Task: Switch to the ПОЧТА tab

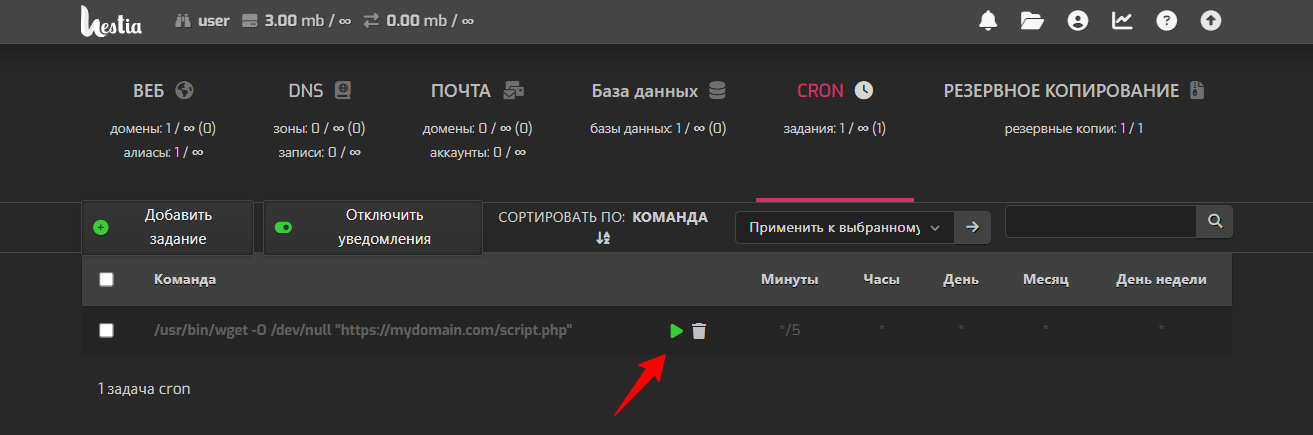Action: (477, 91)
